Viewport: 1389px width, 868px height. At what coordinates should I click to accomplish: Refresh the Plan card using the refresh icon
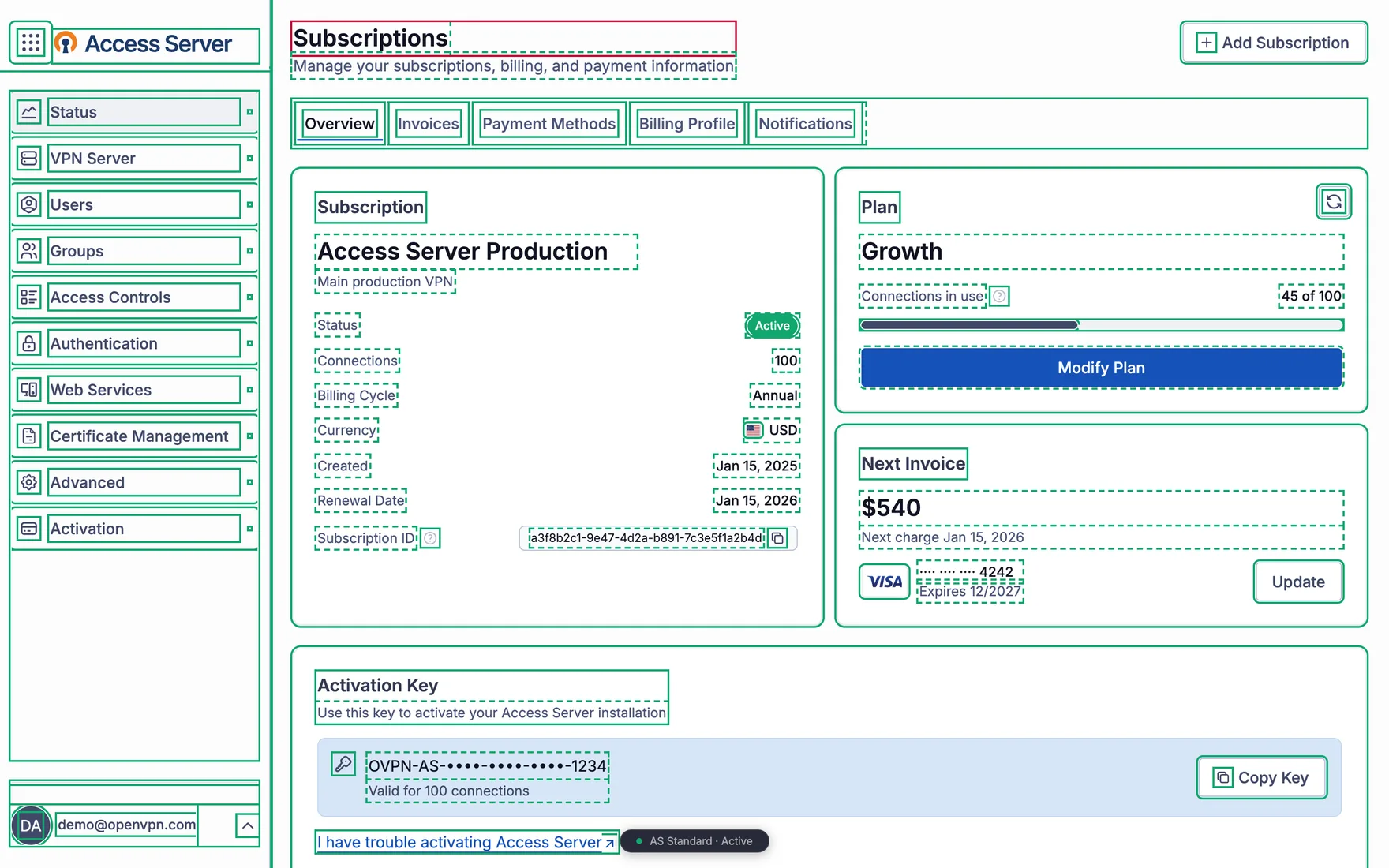[x=1334, y=202]
